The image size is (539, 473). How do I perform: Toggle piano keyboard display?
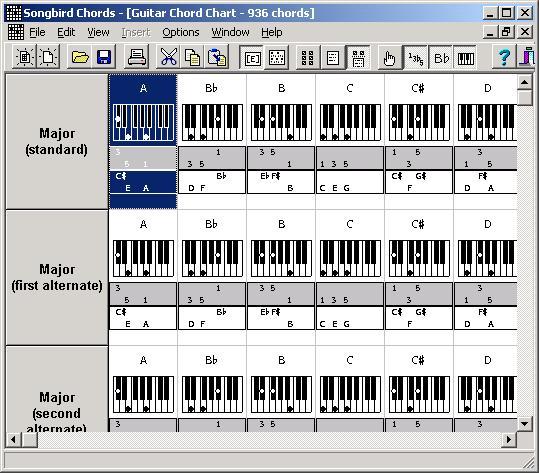(x=465, y=58)
